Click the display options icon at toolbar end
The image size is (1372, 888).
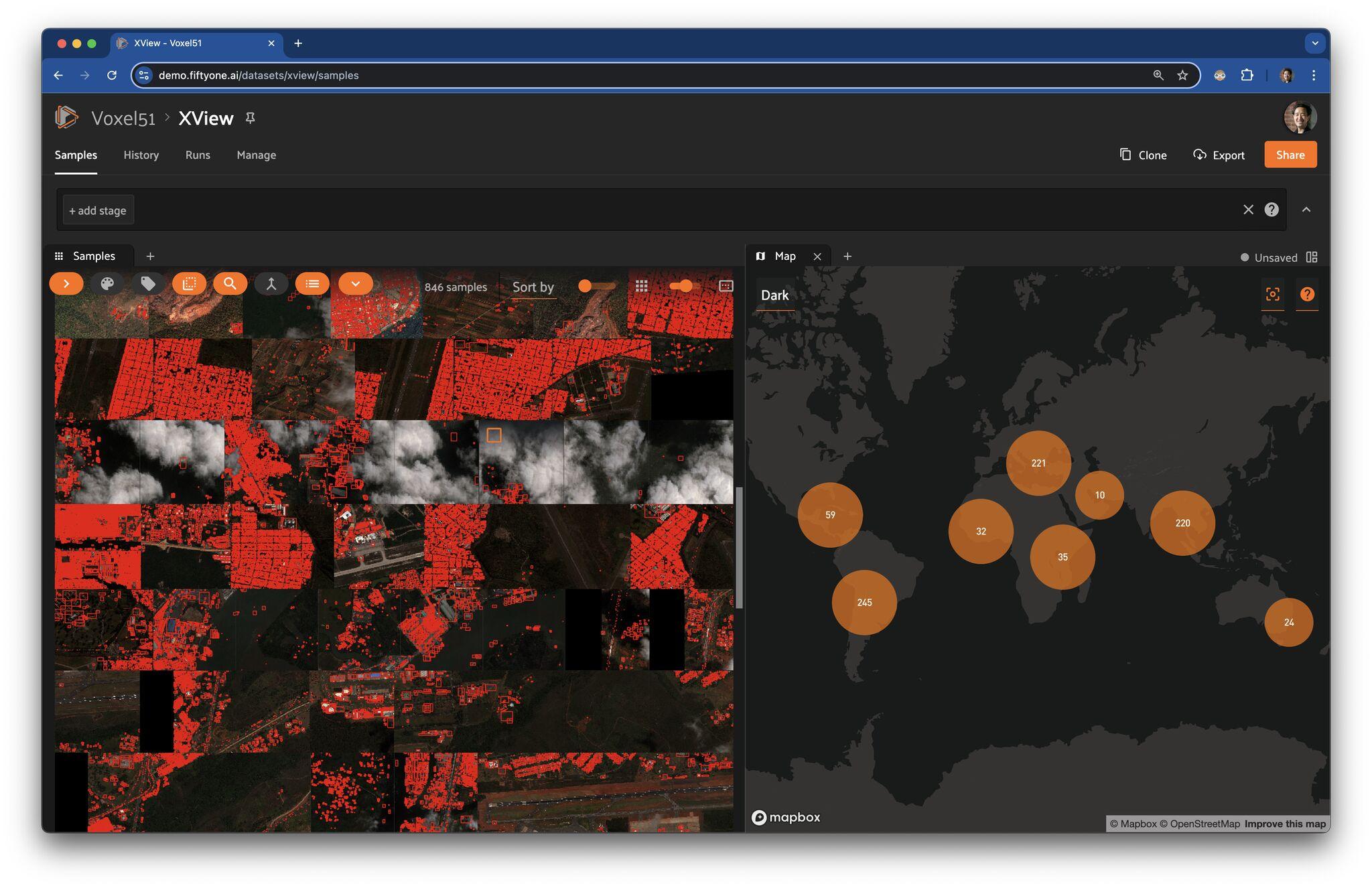(726, 286)
